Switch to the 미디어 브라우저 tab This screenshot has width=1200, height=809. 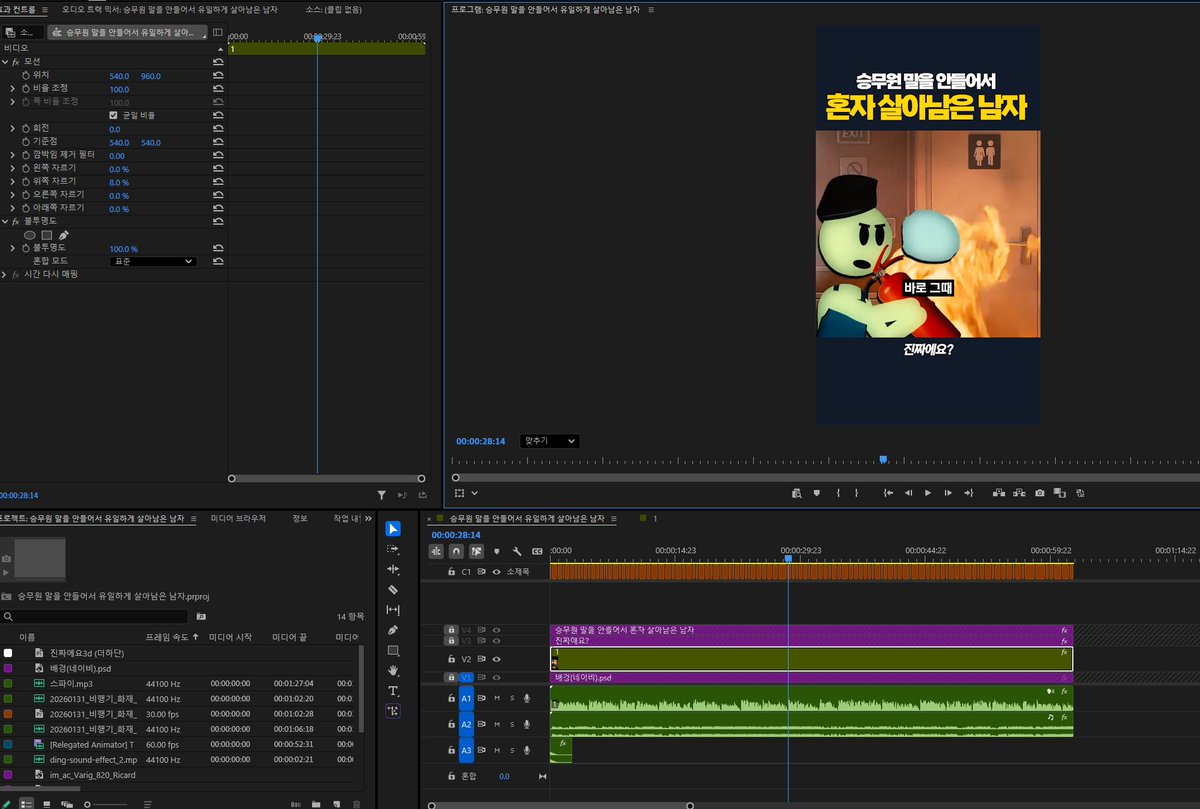[238, 519]
